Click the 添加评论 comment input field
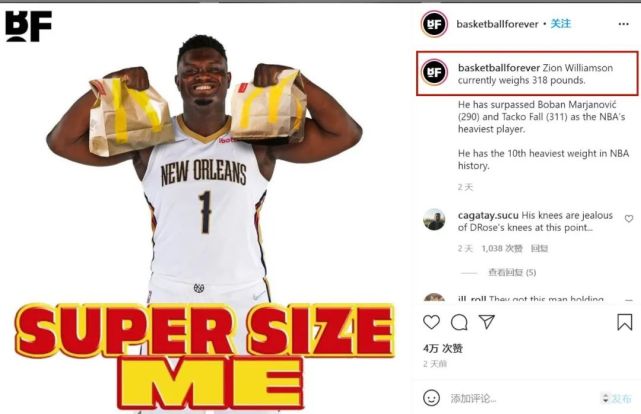 521,398
